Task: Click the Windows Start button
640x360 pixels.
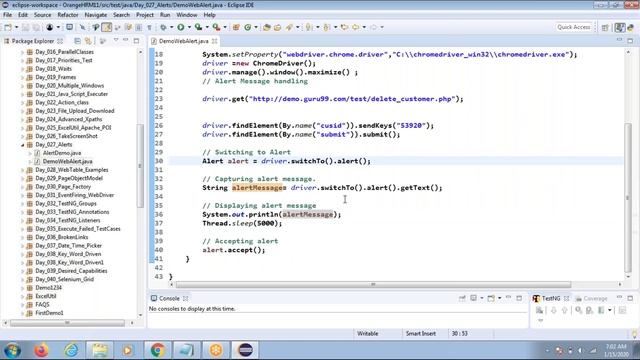Action: coord(12,350)
